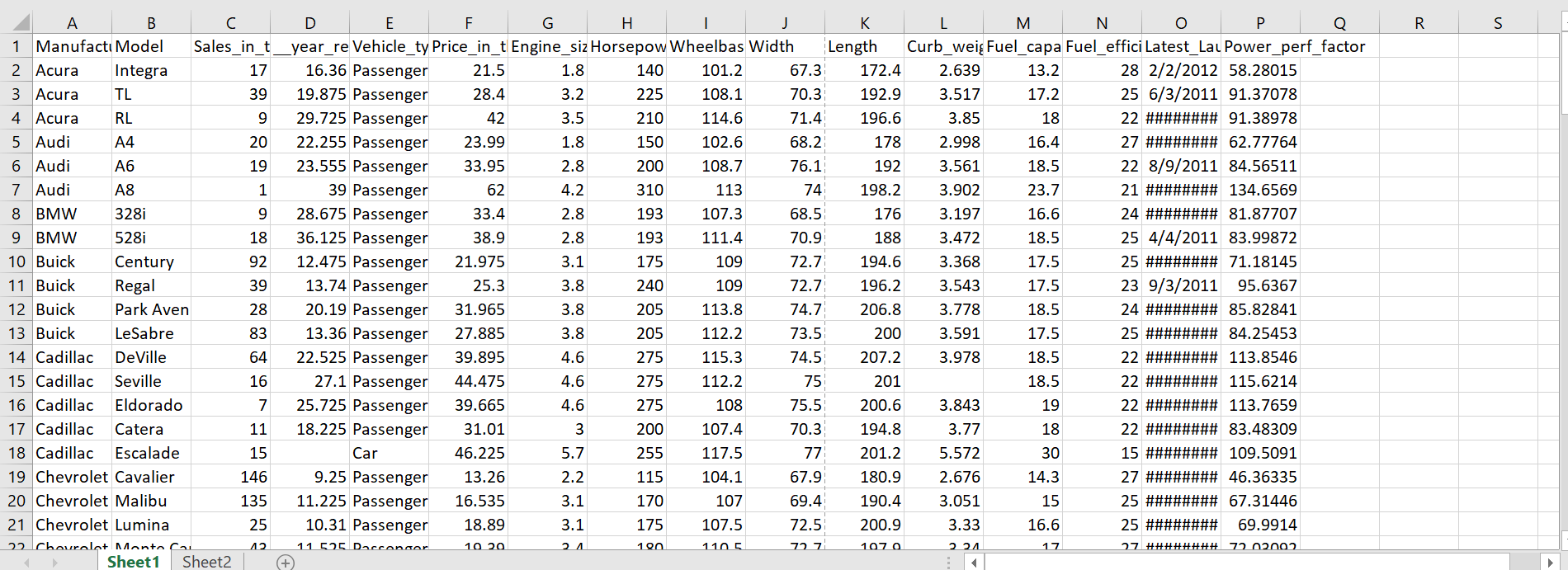Select the 'Catera' cell
The image size is (1568, 570).
point(151,429)
